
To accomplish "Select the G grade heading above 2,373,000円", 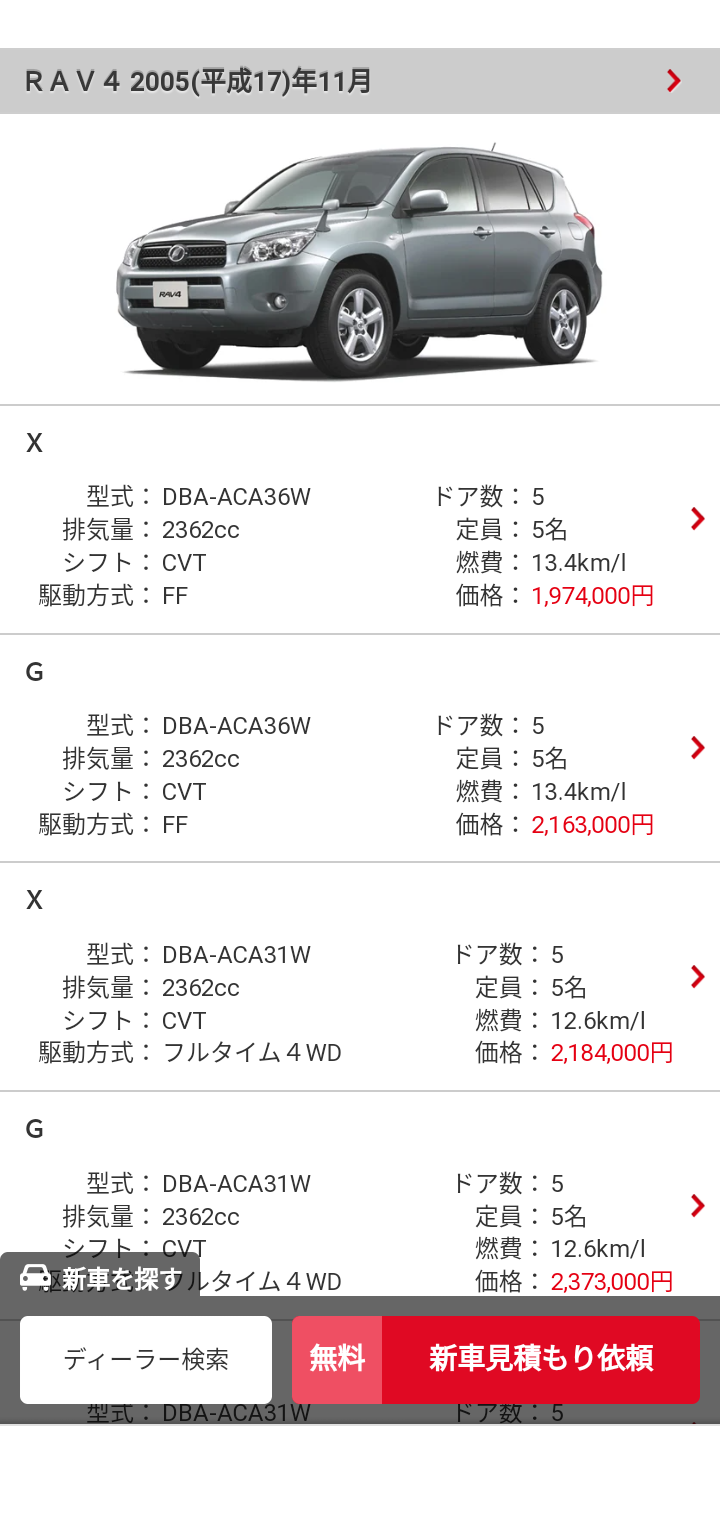I will tap(34, 1129).
